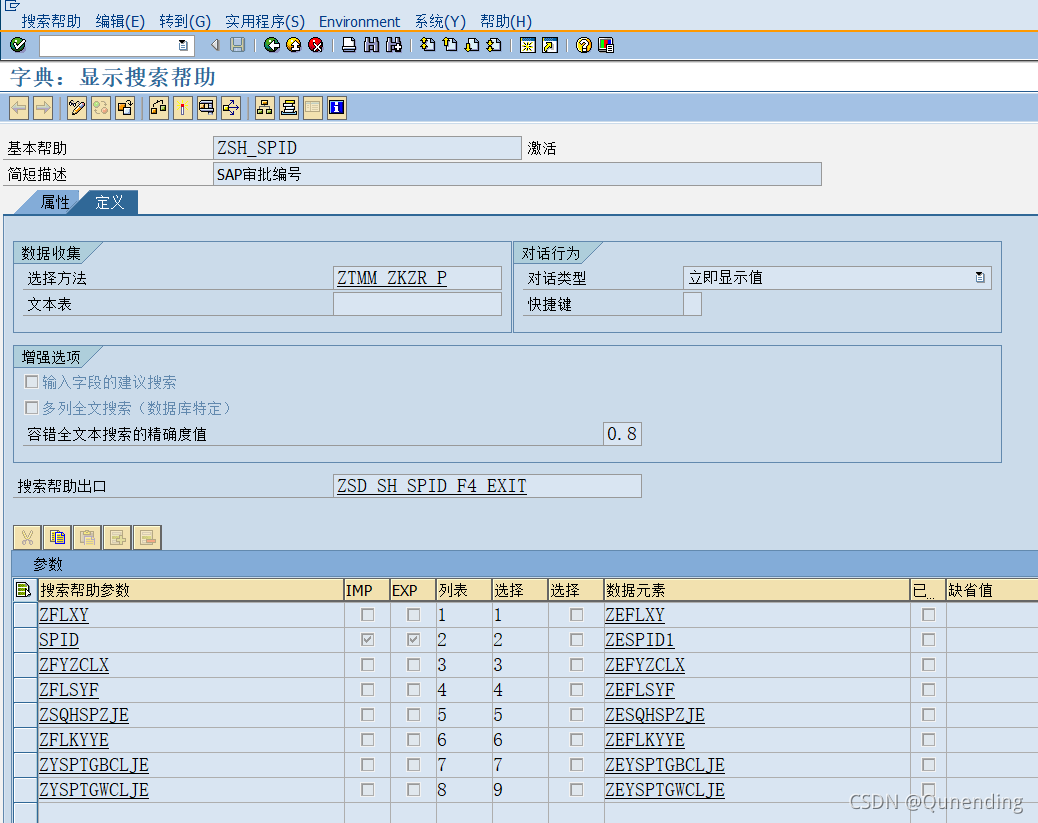Open ZSQHSPZJE parameter link
This screenshot has width=1038, height=823.
click(x=83, y=715)
